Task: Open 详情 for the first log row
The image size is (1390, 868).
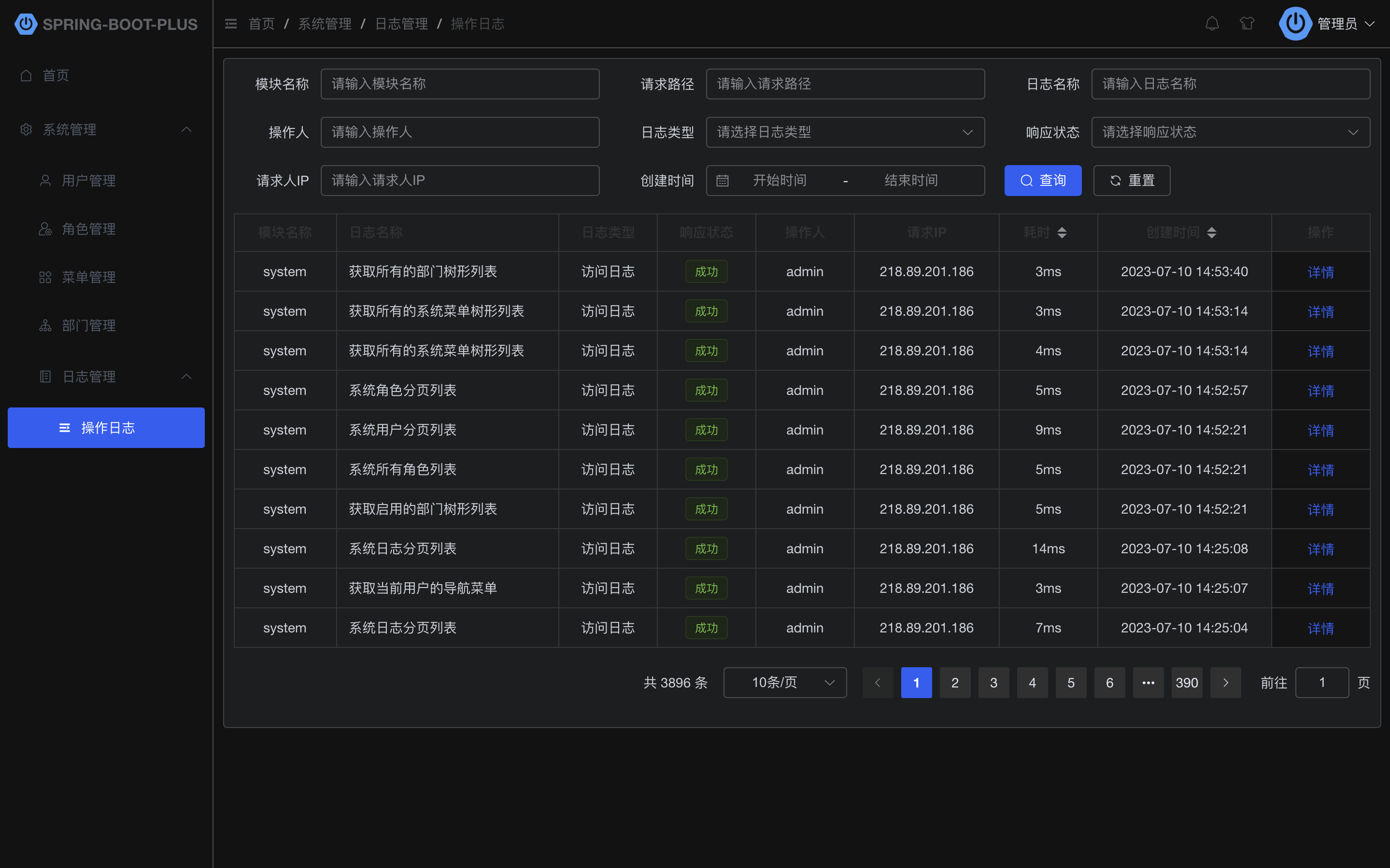Action: 1320,272
